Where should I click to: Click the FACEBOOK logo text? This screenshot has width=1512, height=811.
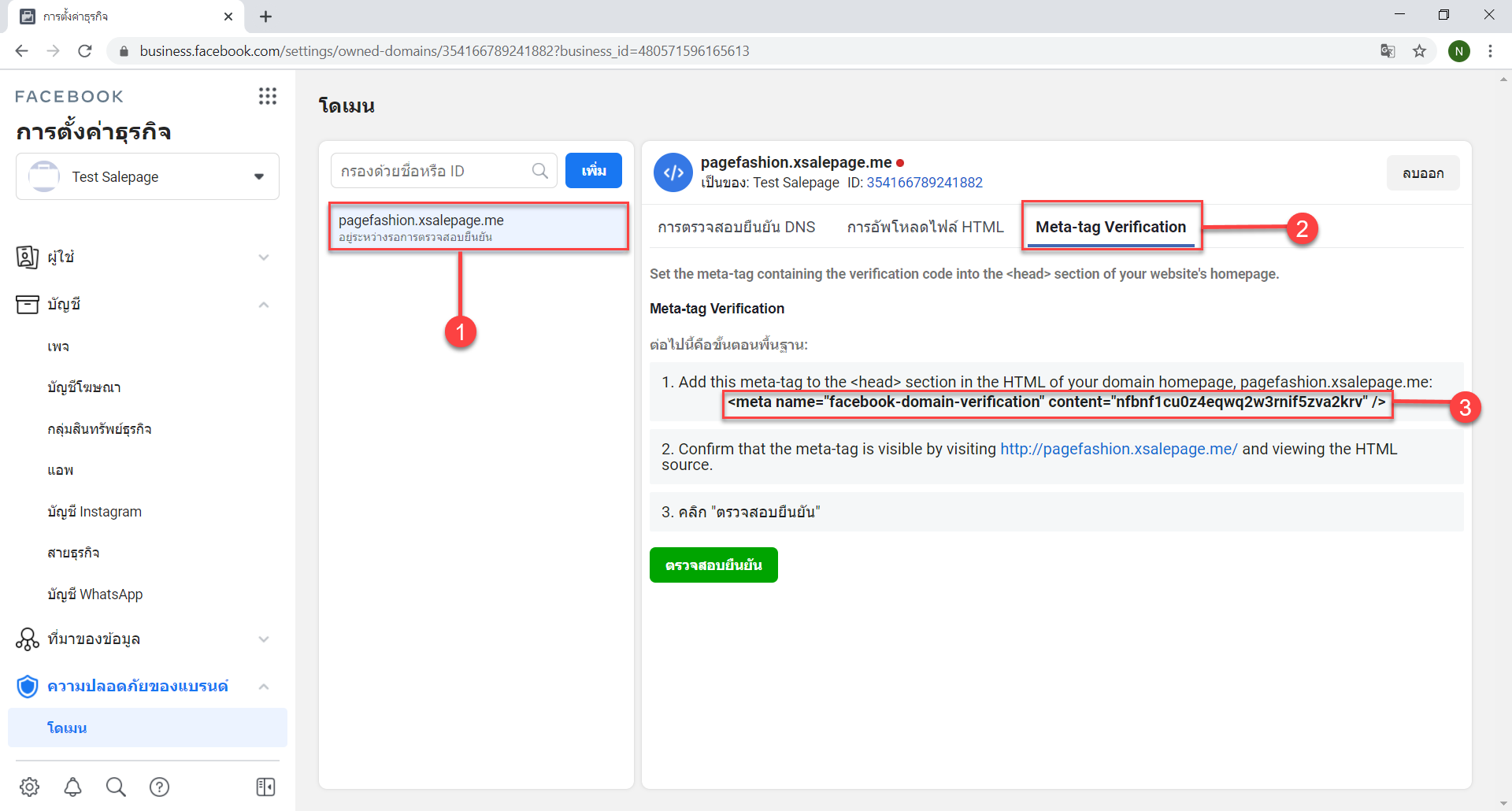click(x=69, y=96)
